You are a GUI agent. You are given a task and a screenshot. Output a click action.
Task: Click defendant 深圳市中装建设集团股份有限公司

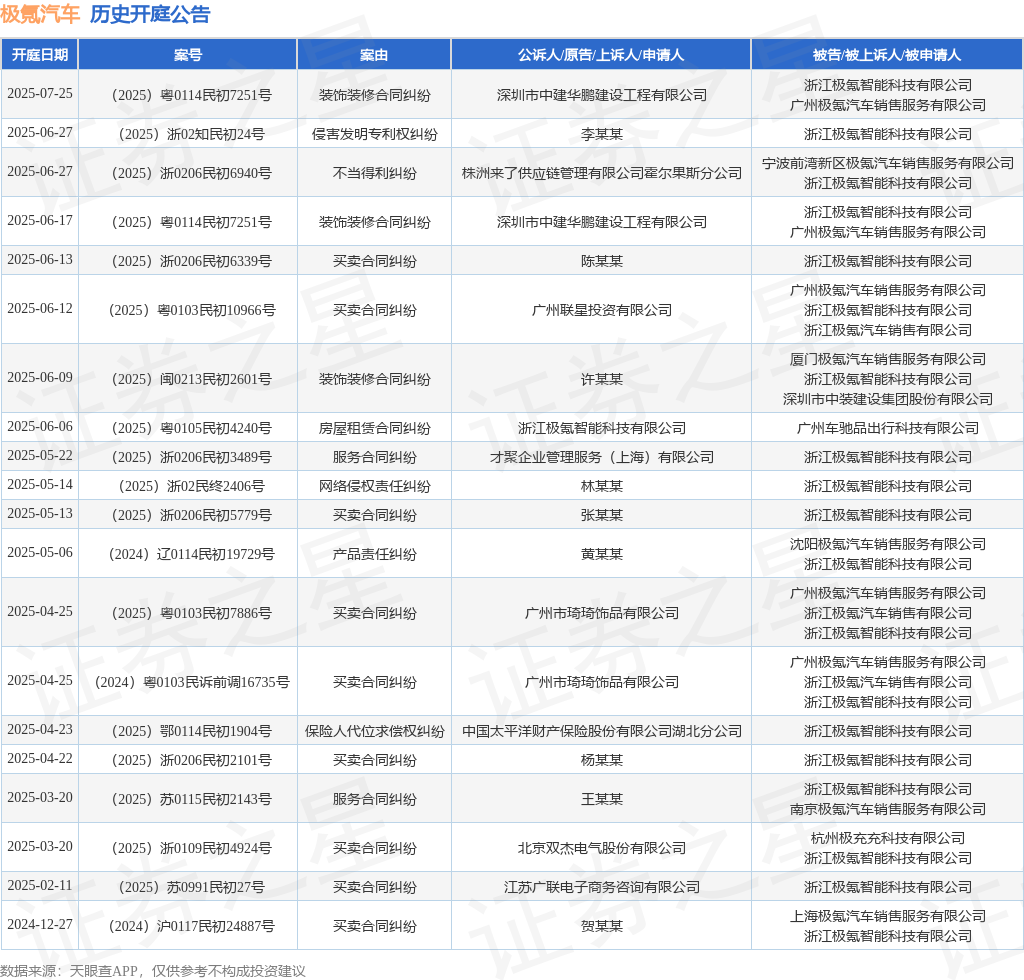[888, 399]
